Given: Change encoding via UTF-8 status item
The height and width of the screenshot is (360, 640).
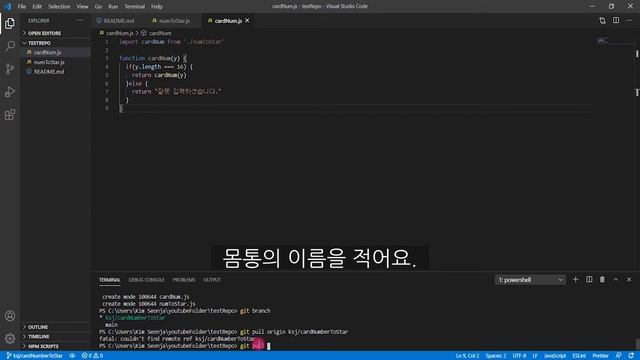Looking at the screenshot, I should pos(519,356).
